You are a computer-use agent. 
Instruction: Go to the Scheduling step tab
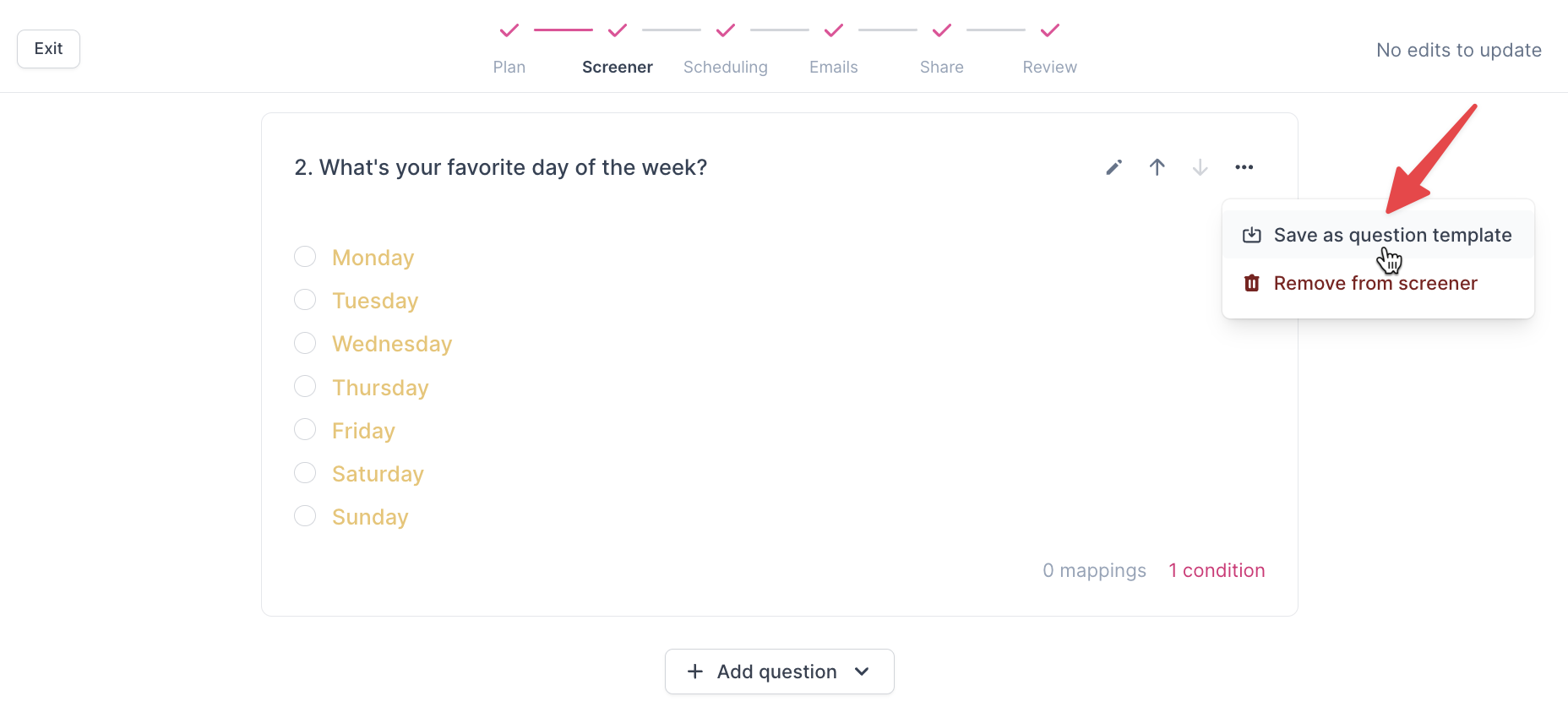pyautogui.click(x=725, y=67)
